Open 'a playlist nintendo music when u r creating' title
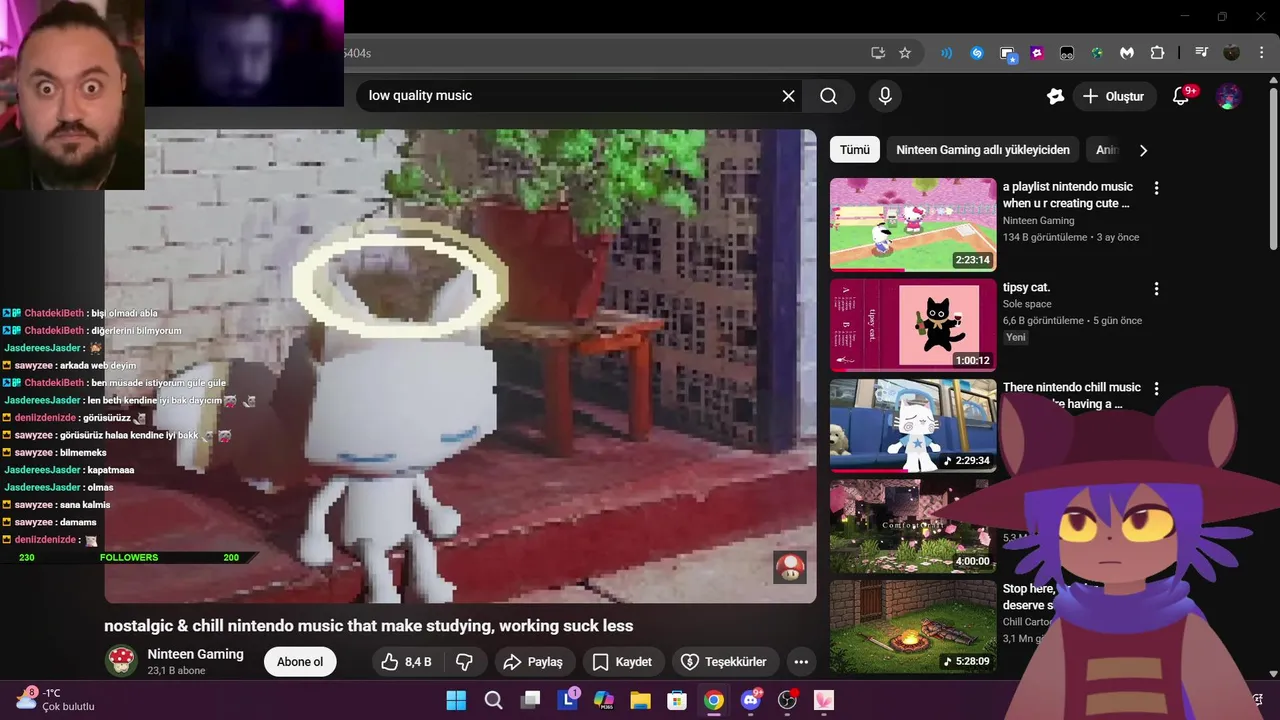 point(1068,195)
